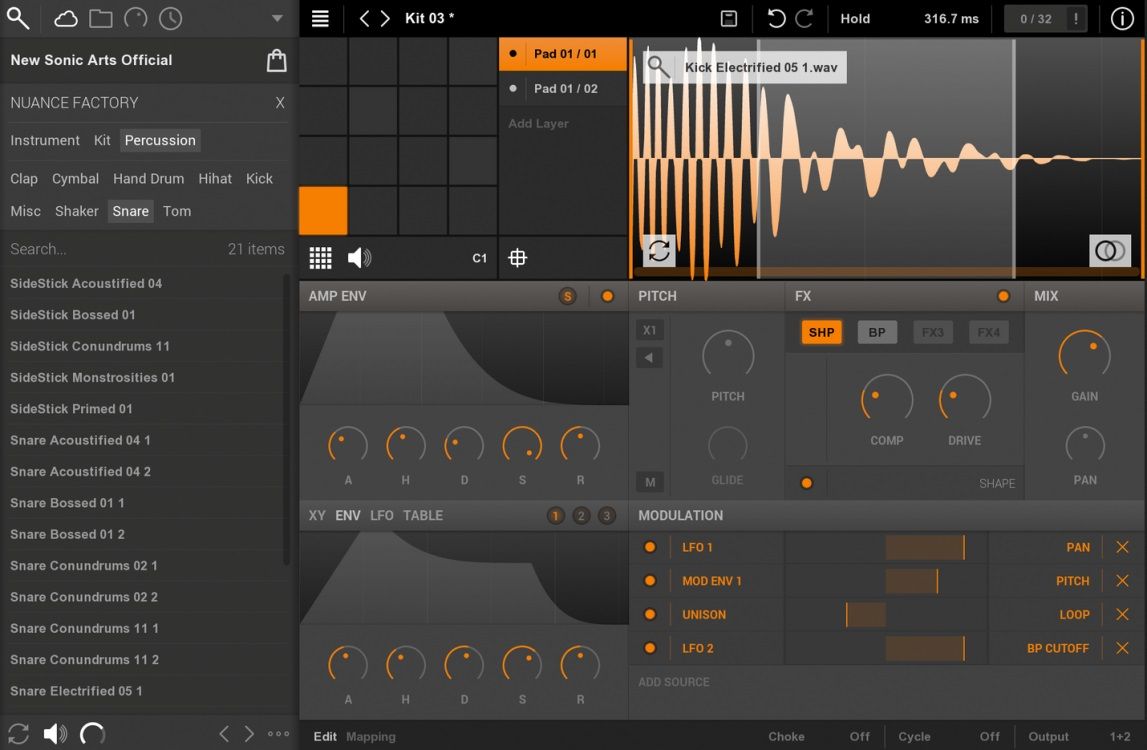Toggle the UNISON modulation enable dot
This screenshot has width=1147, height=750.
(649, 615)
